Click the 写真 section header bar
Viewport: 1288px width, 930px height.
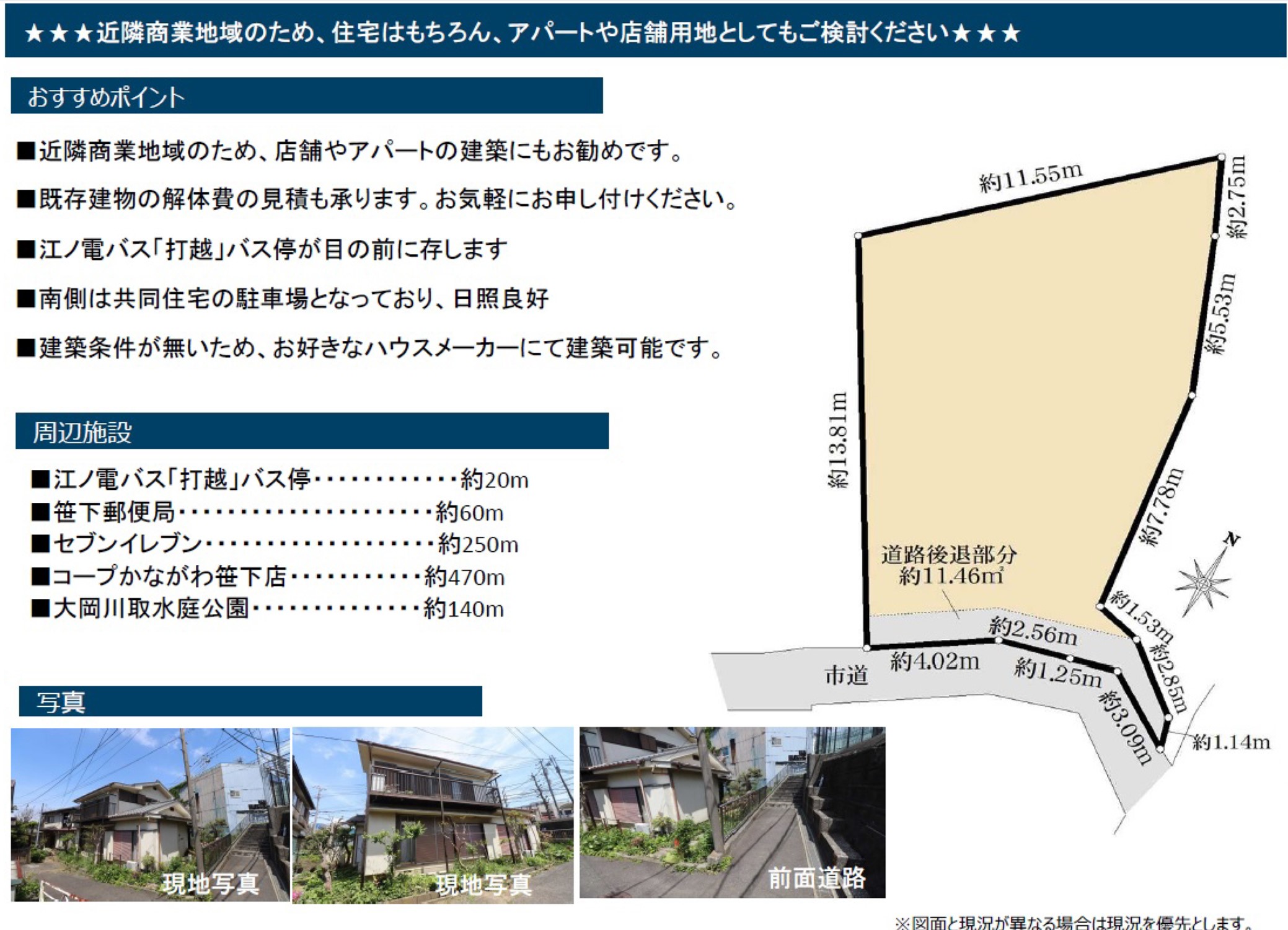click(x=250, y=701)
